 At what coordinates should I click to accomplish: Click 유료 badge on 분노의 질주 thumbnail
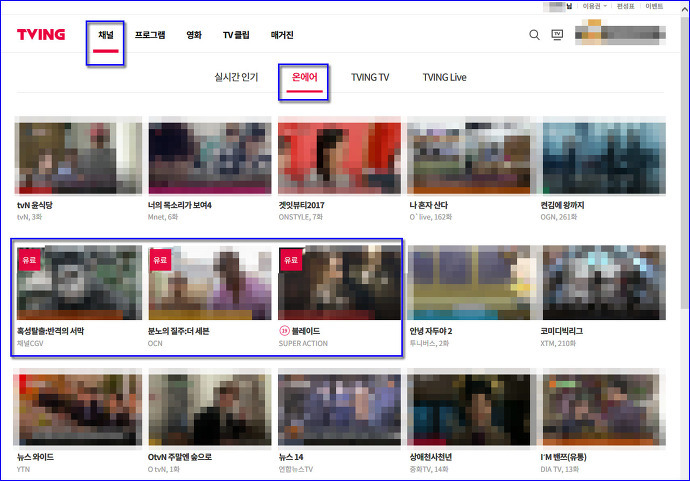coord(160,260)
